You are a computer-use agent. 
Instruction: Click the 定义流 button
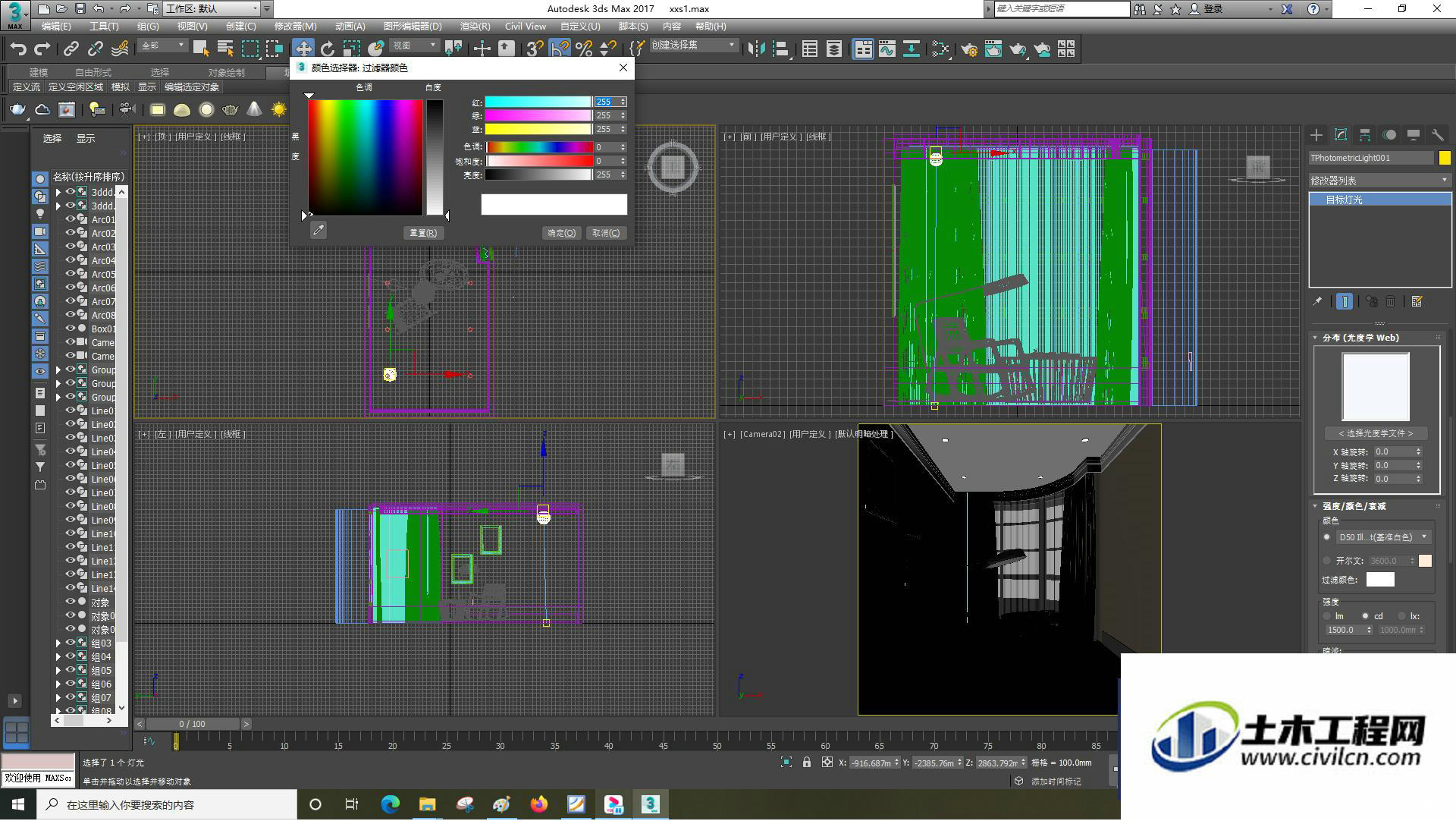27,87
